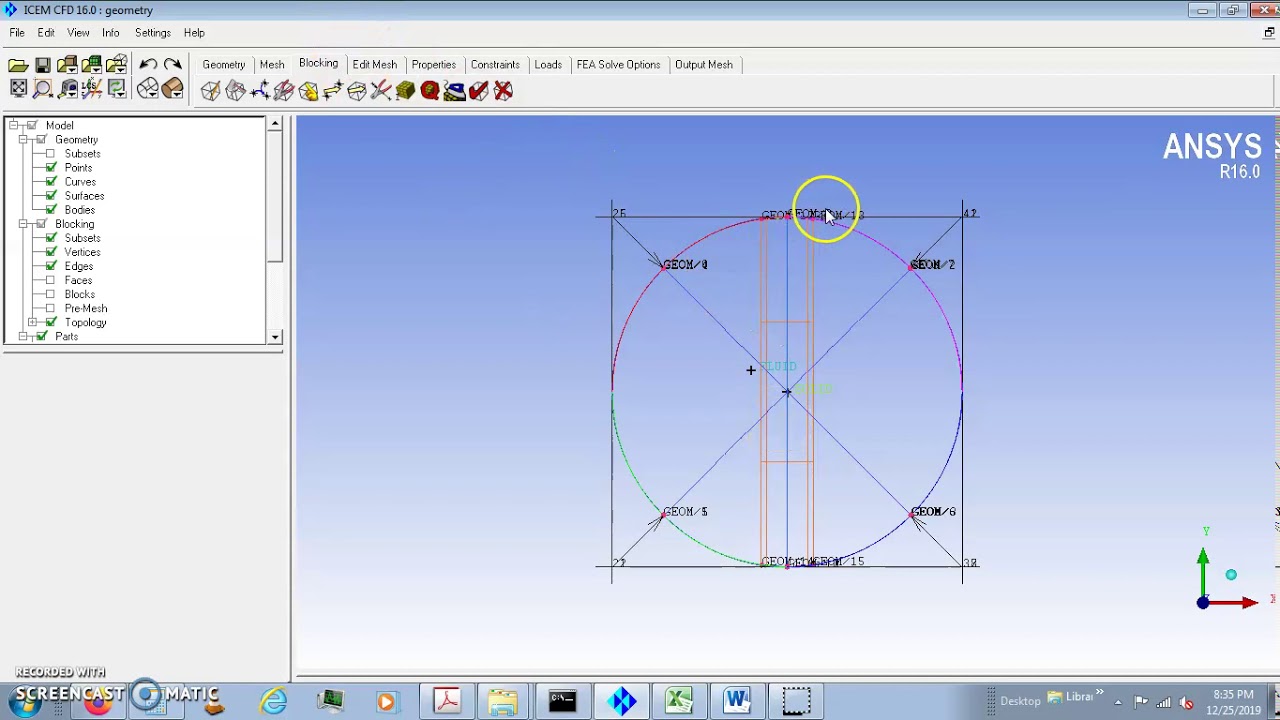Click the Edit Edge icon

[x=381, y=91]
